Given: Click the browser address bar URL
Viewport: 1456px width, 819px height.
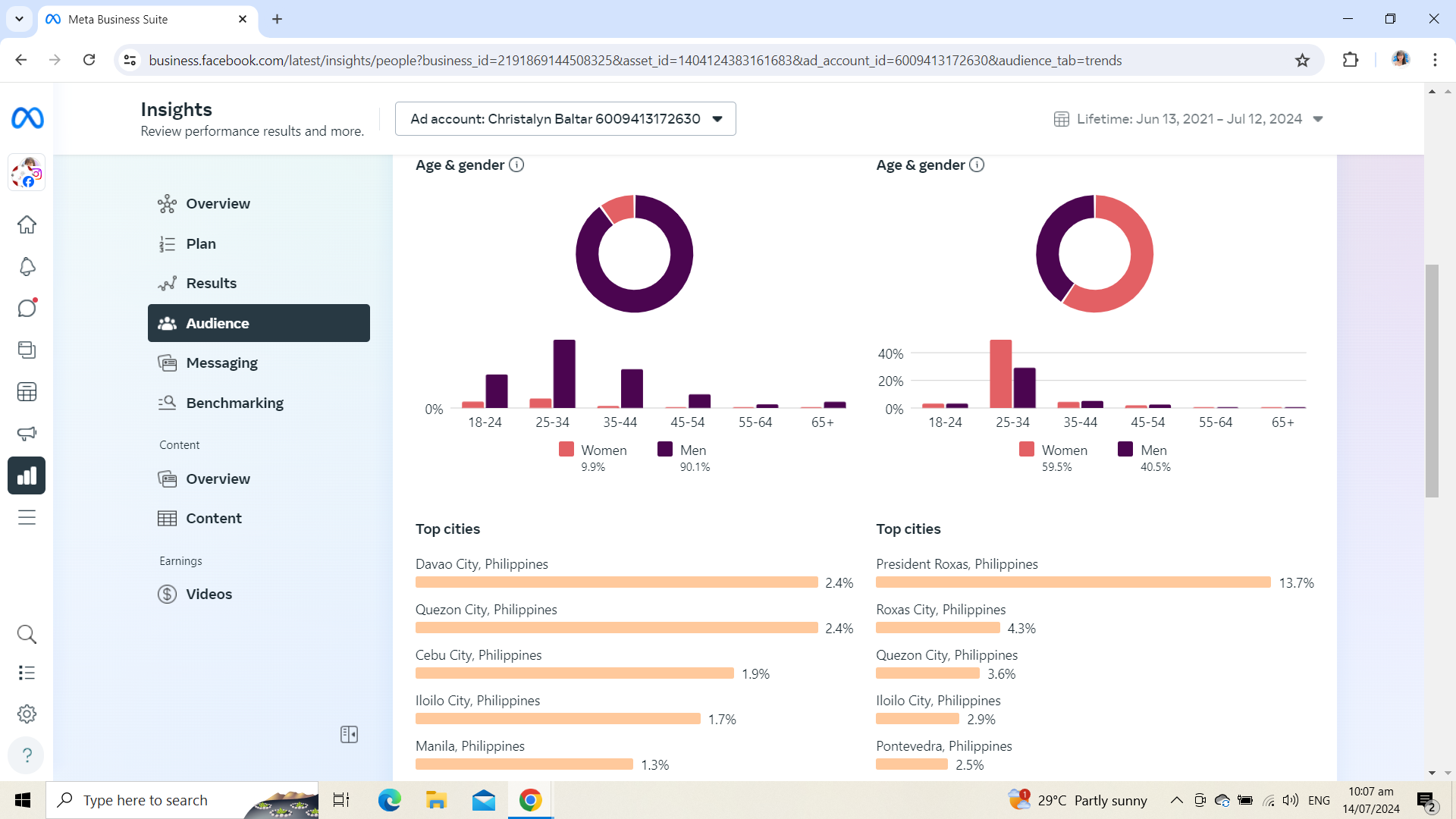Looking at the screenshot, I should (635, 60).
